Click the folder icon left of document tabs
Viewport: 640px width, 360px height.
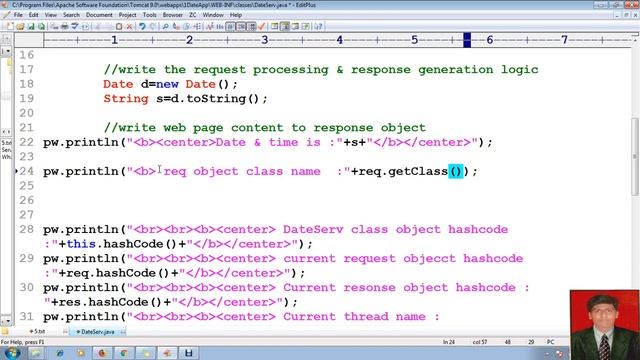click(5, 332)
